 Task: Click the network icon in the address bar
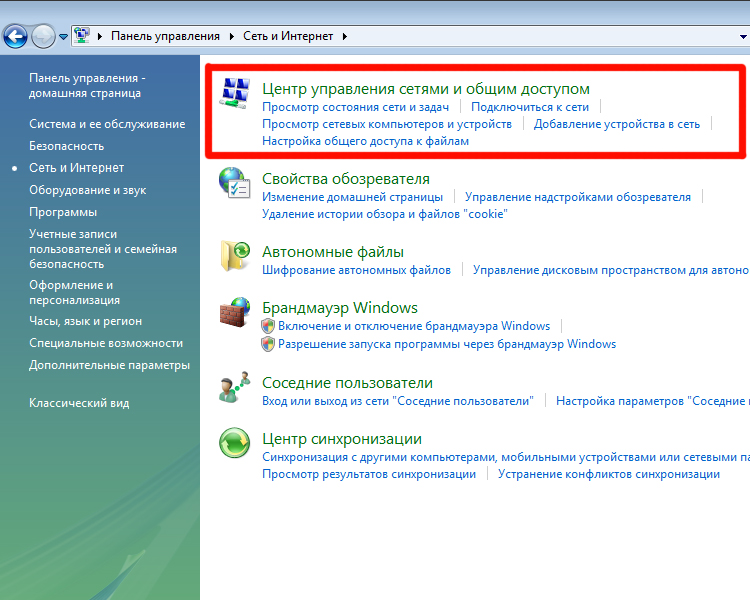click(x=82, y=36)
